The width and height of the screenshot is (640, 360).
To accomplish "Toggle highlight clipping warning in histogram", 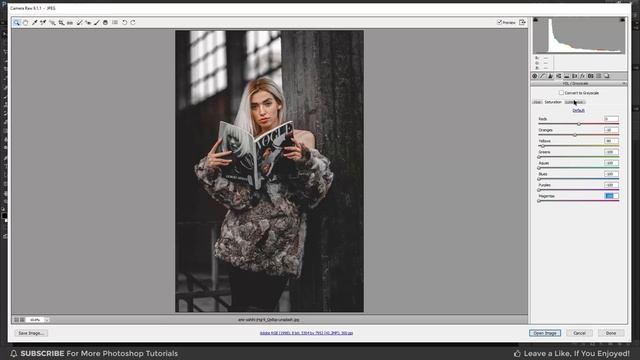I will (x=622, y=20).
